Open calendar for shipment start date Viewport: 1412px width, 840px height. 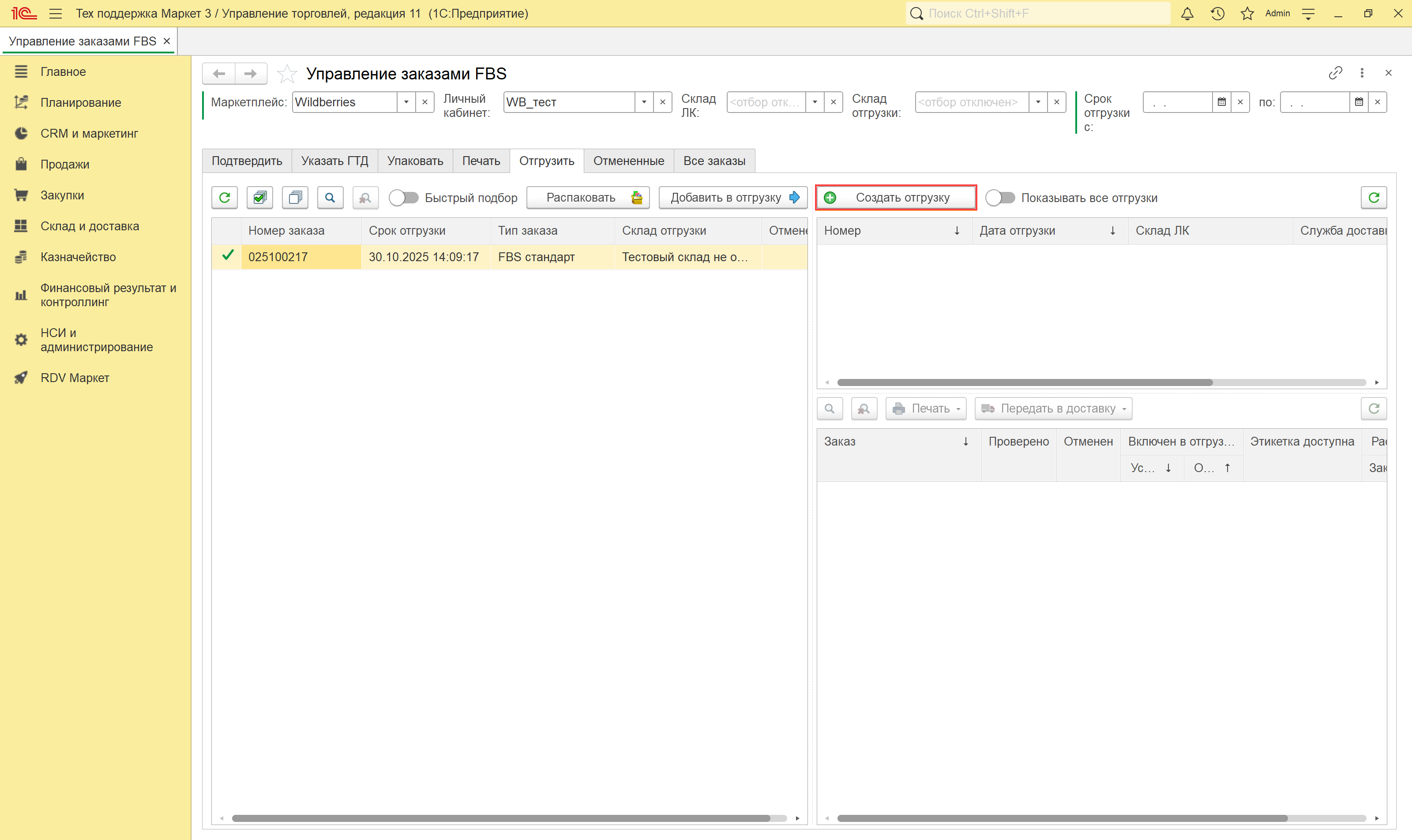point(1222,102)
